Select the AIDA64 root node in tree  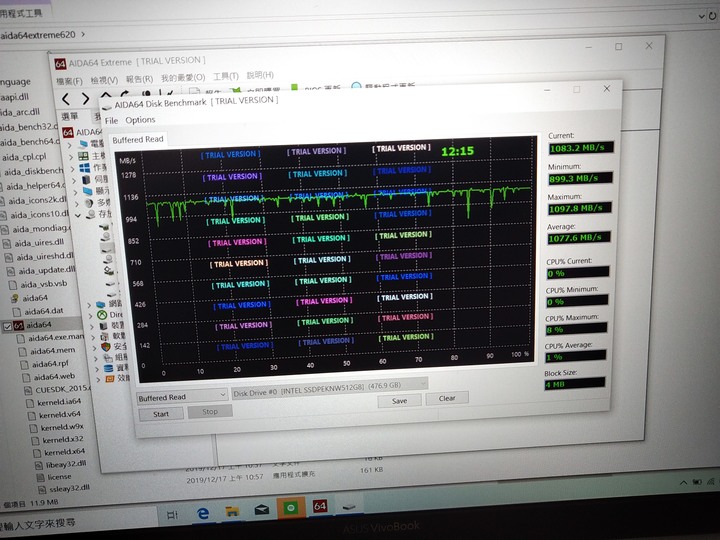83,132
